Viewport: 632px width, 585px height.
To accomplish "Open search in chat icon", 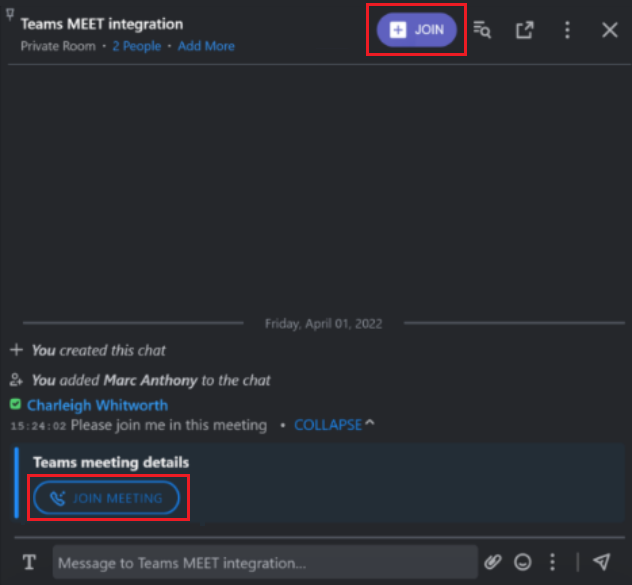I will click(482, 30).
